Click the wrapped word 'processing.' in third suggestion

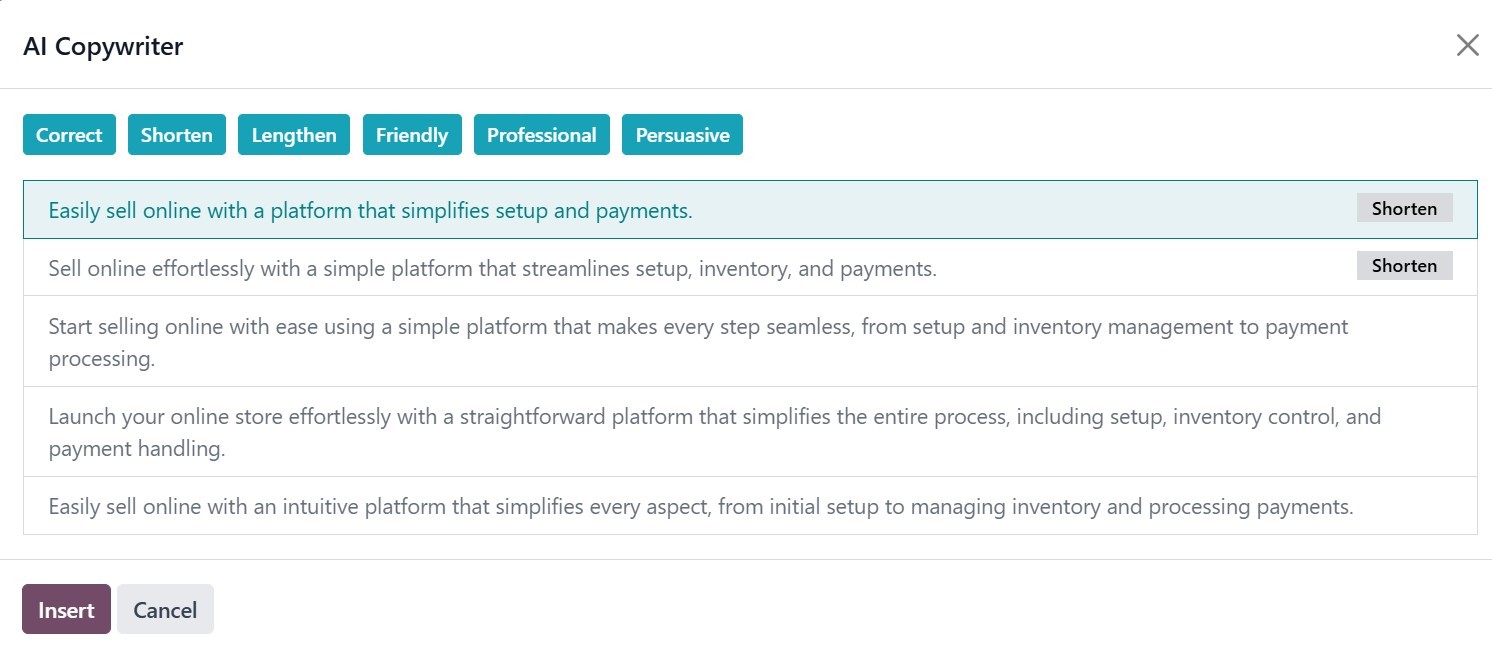(x=101, y=359)
